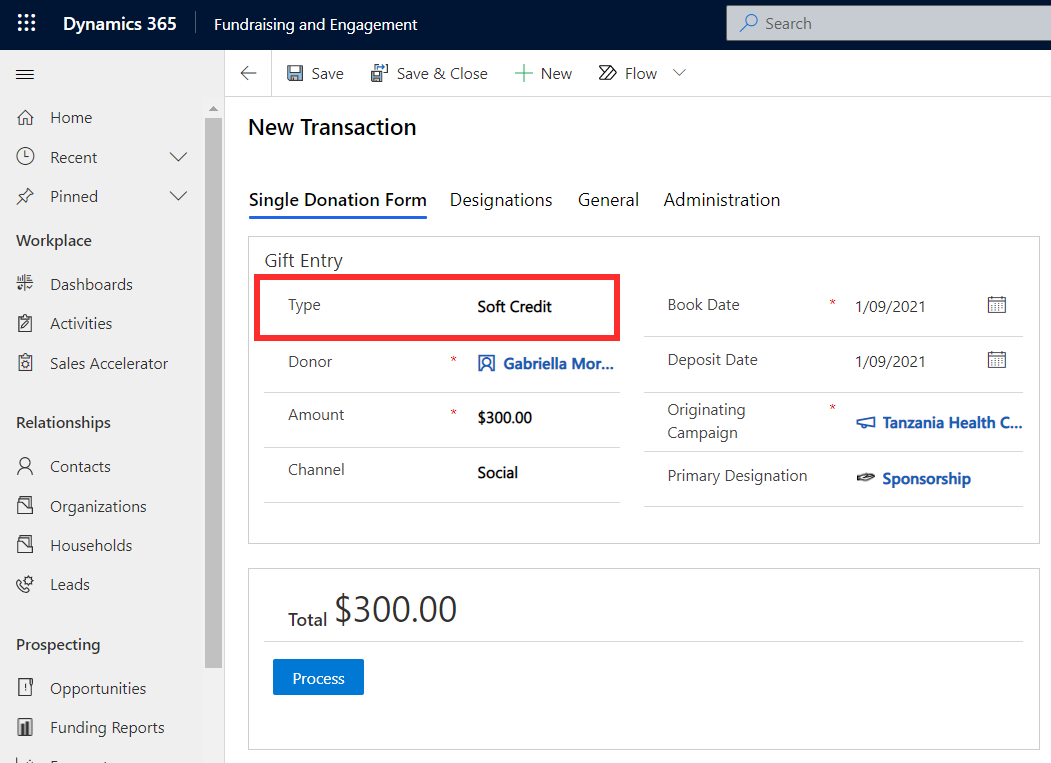Click the Process button
The width and height of the screenshot is (1051, 763).
318,677
